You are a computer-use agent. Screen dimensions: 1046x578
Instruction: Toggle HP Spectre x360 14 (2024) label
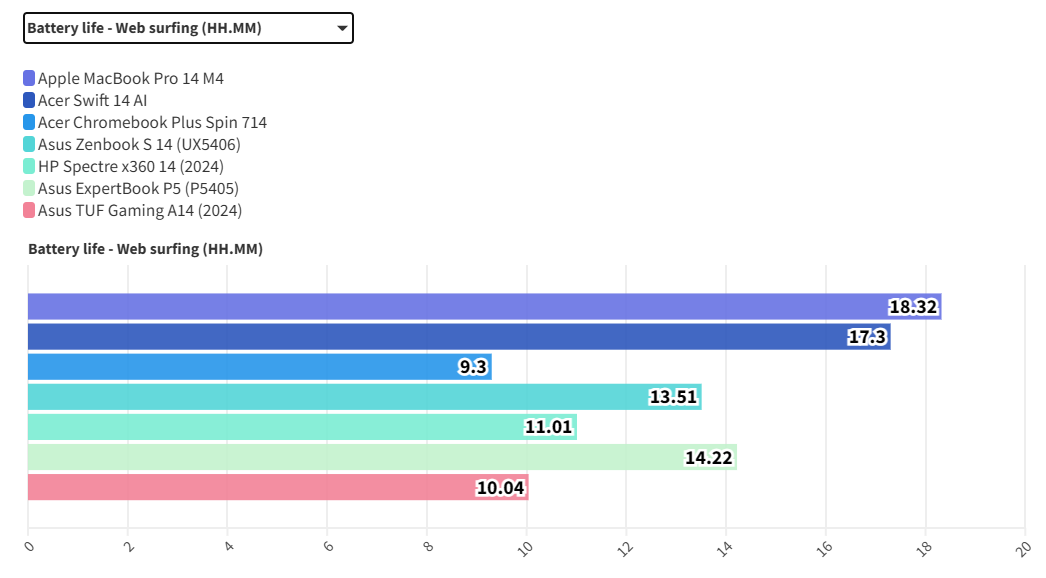[x=131, y=166]
